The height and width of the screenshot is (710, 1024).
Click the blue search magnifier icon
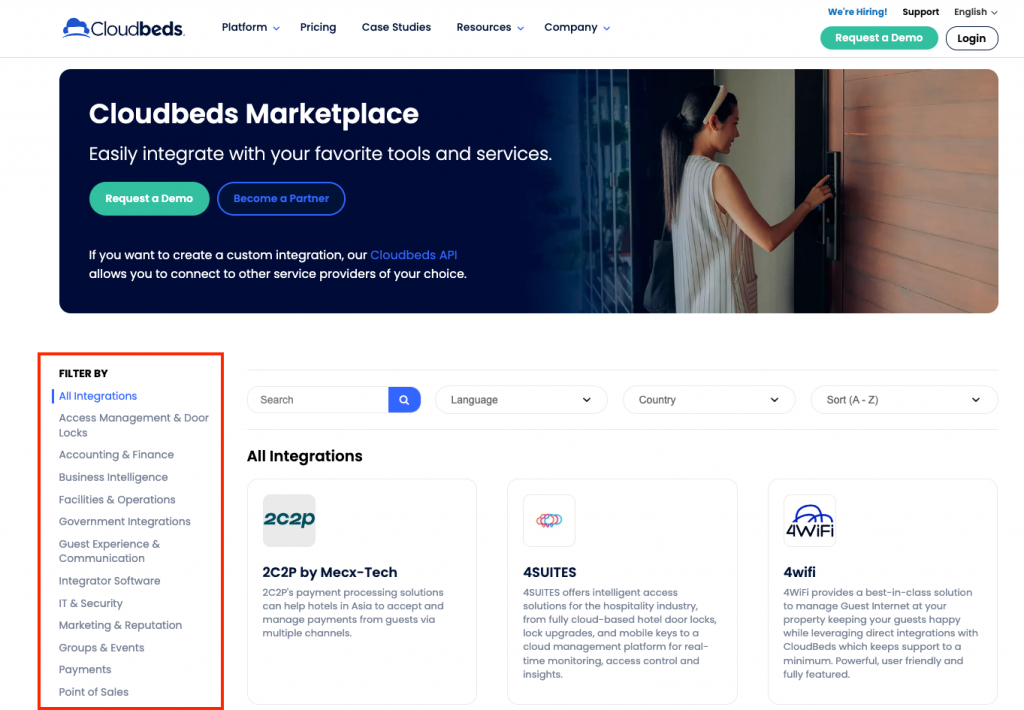coord(404,400)
